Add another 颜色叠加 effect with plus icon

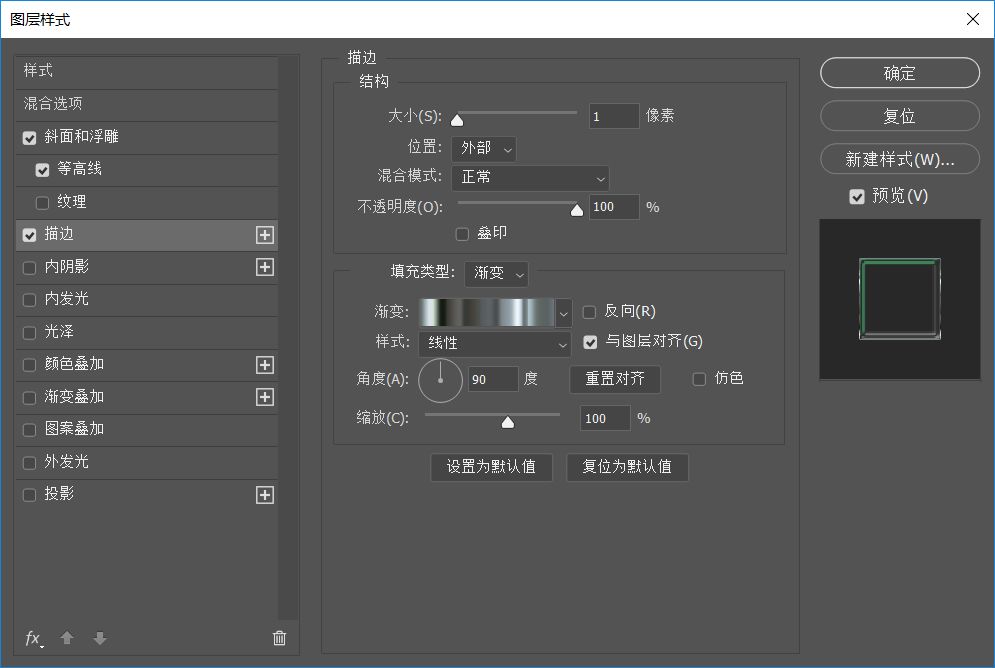pos(264,365)
